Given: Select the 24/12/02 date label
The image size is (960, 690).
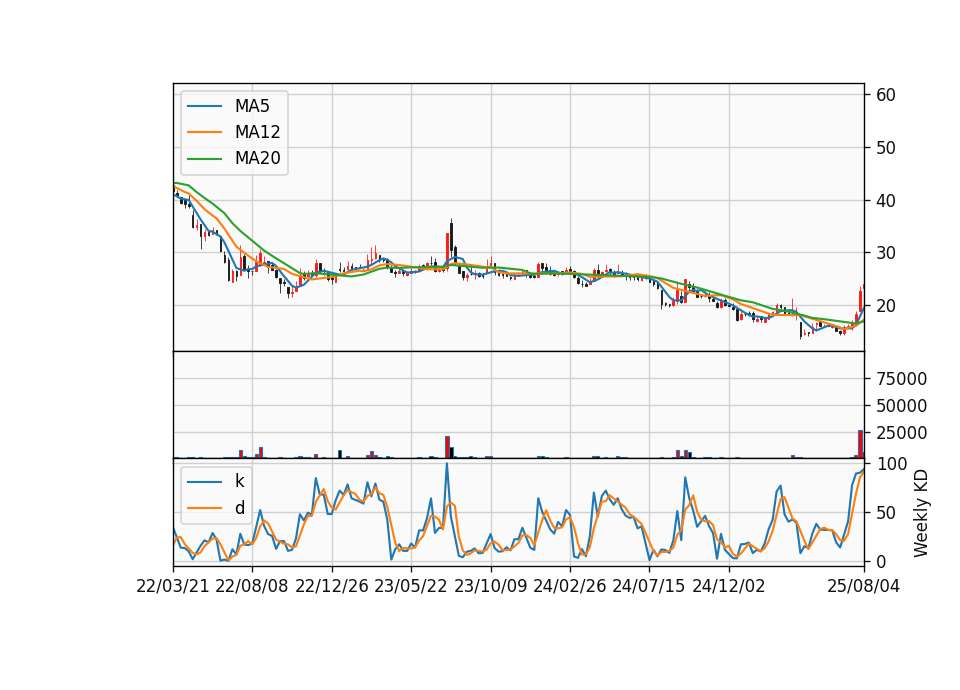Looking at the screenshot, I should [729, 586].
